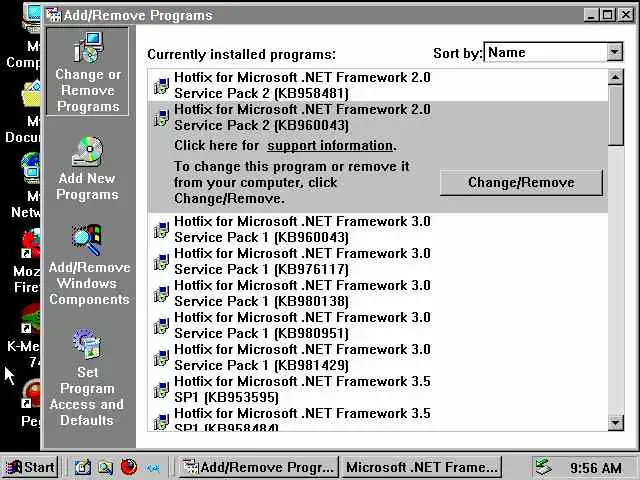The width and height of the screenshot is (640, 480).
Task: Click icon of hotfix KB980951
Action: click(x=161, y=326)
